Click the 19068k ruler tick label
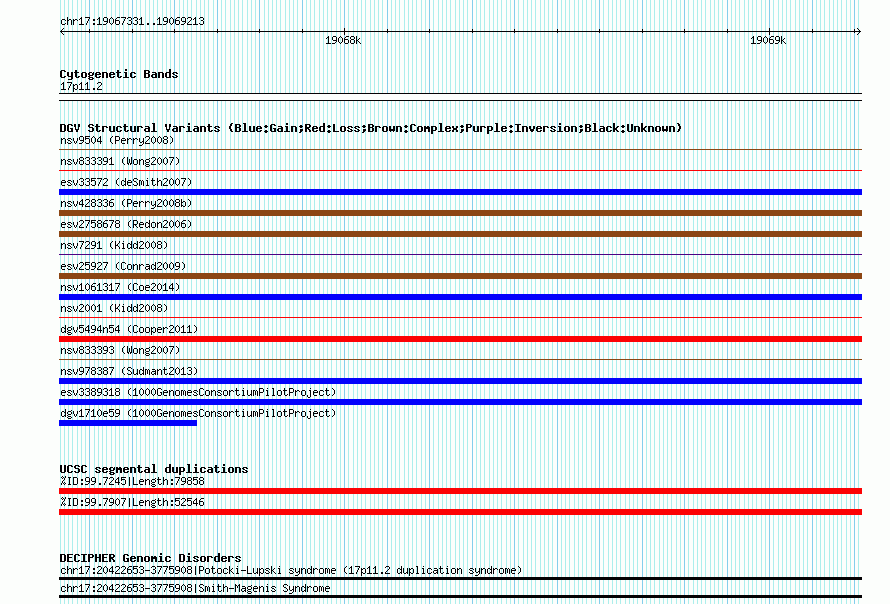 (343, 40)
